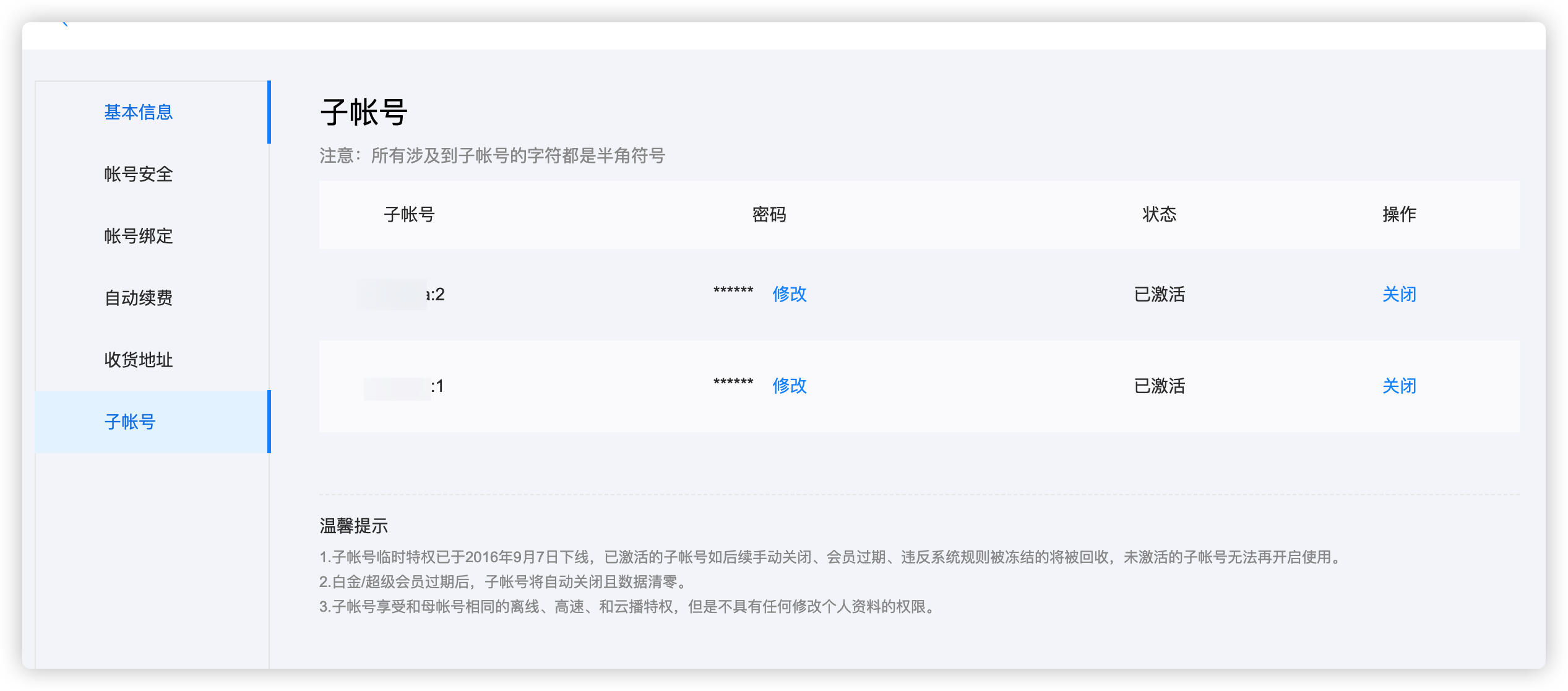1568x691 pixels.
Task: Click the 密码 column header
Action: 769,215
